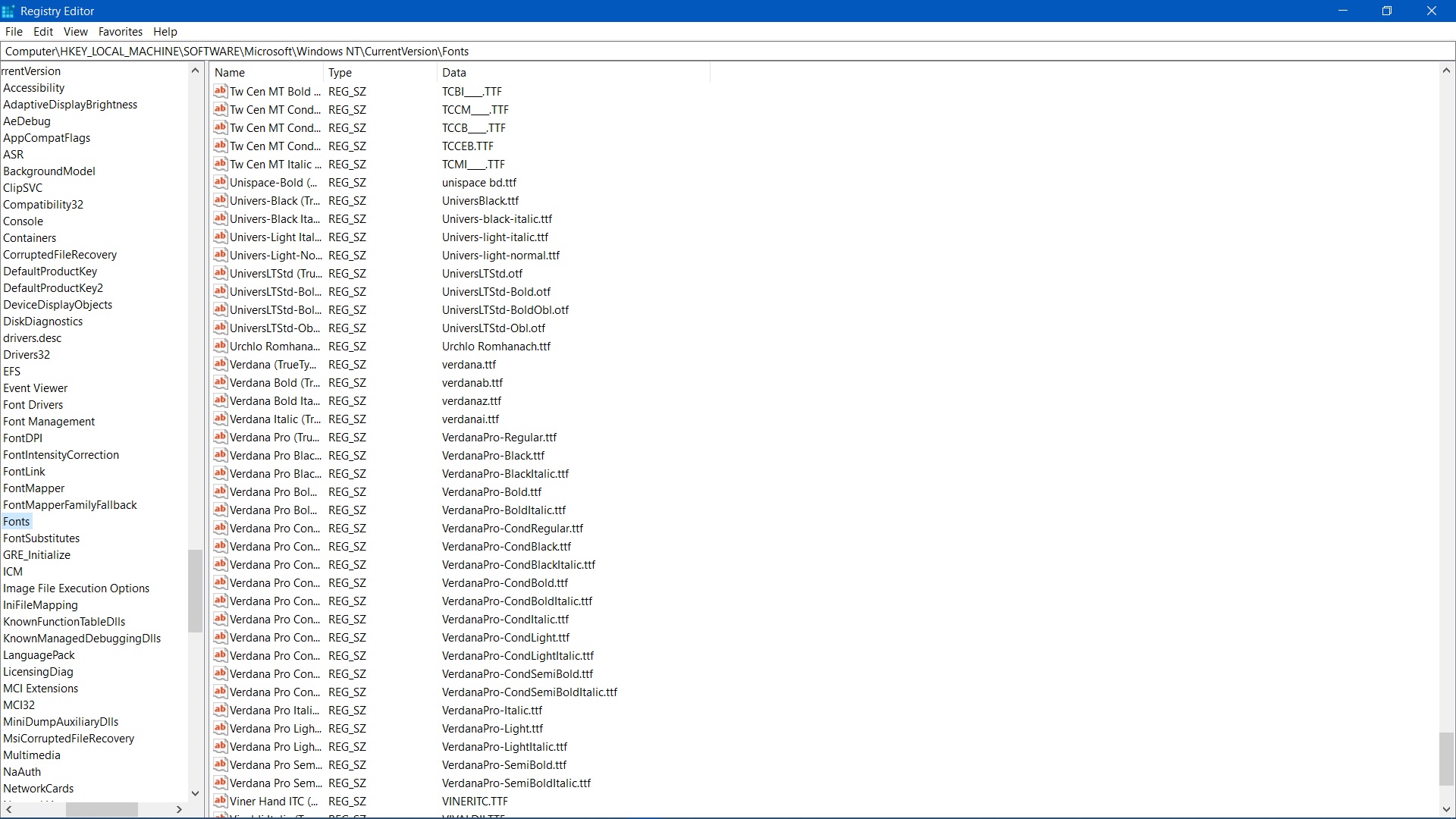Click the values list scroll down arrow
The image size is (1456, 819).
coord(1446,810)
